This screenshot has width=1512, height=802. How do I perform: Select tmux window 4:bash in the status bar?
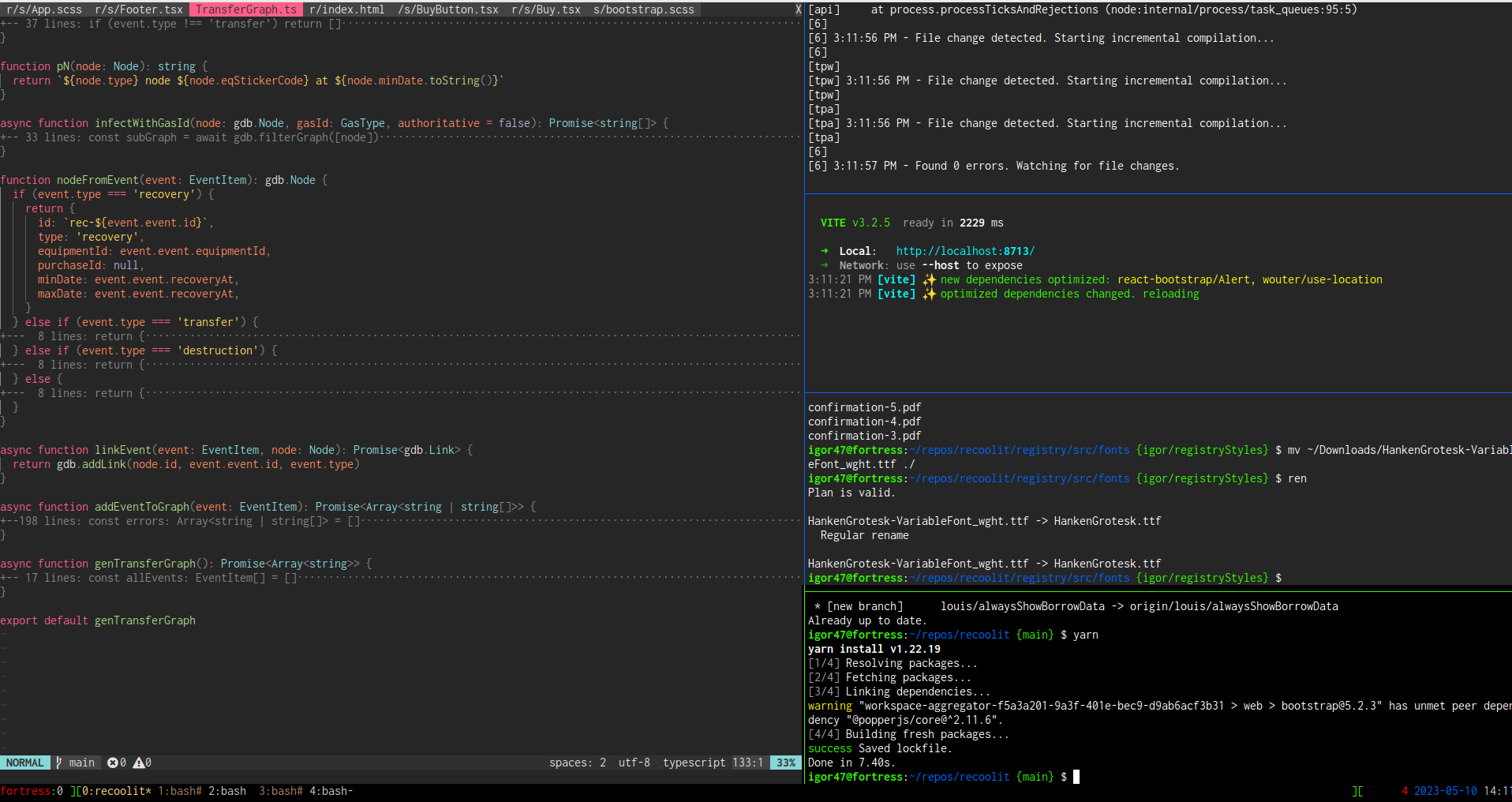click(x=331, y=791)
